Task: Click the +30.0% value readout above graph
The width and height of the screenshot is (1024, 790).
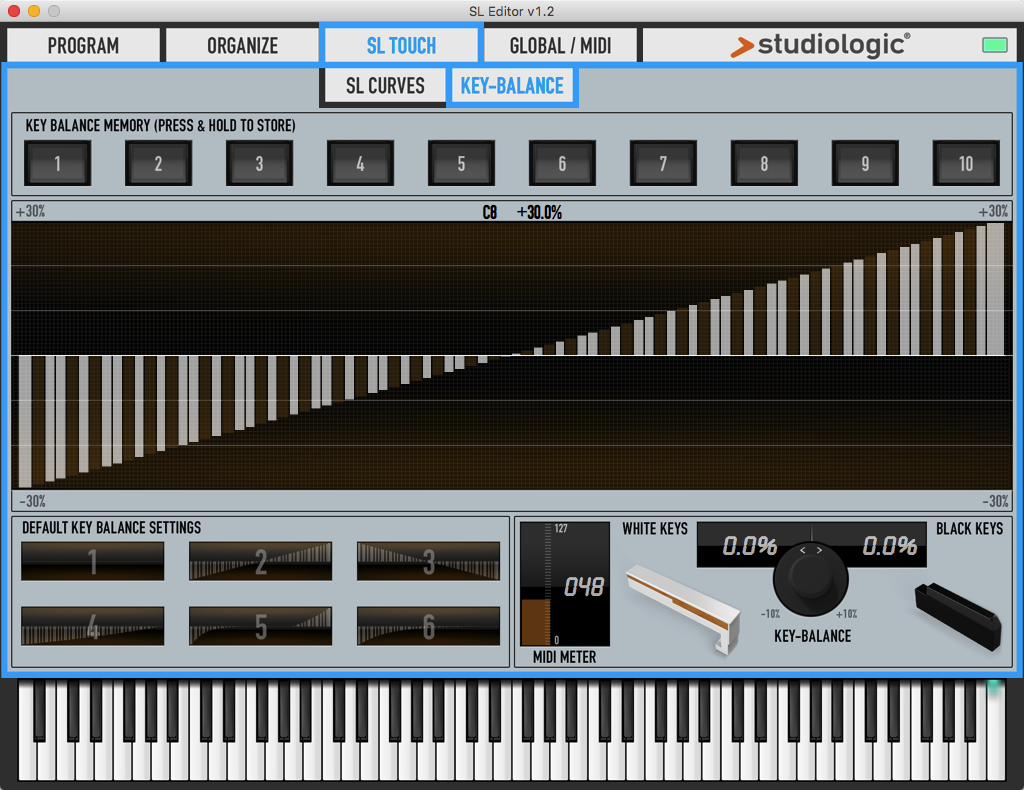Action: pos(539,212)
